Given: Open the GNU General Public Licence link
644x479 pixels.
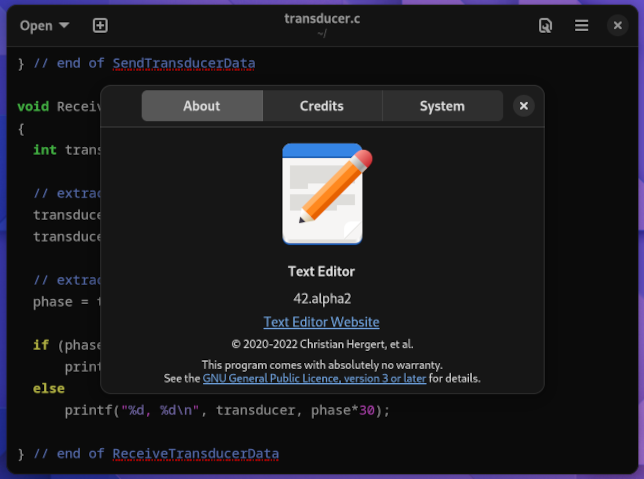Looking at the screenshot, I should [314, 378].
